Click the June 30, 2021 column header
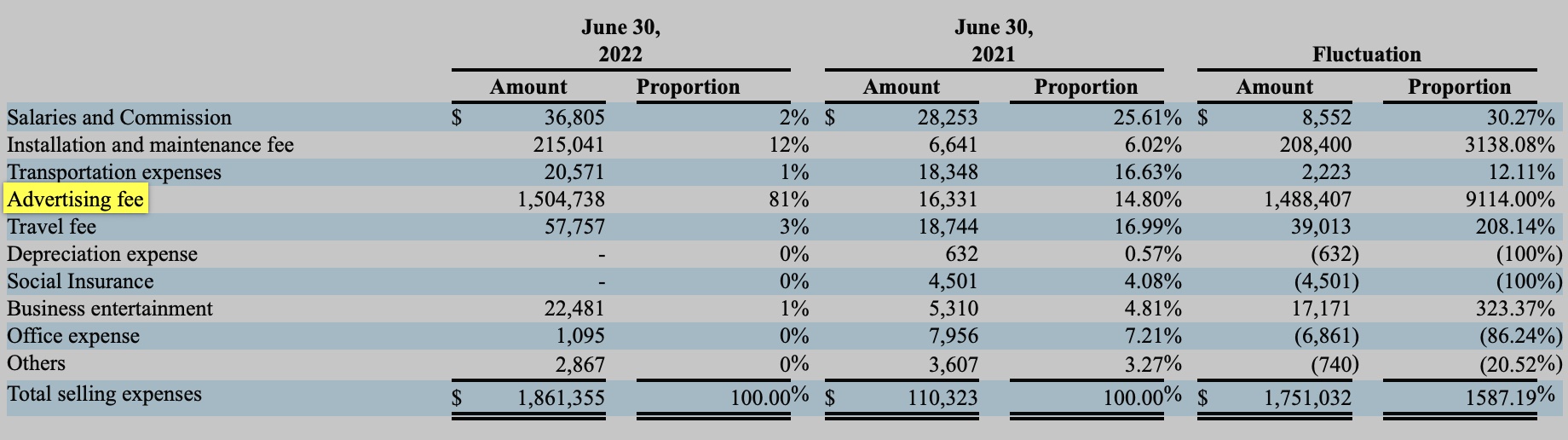The image size is (1568, 440). 994,41
